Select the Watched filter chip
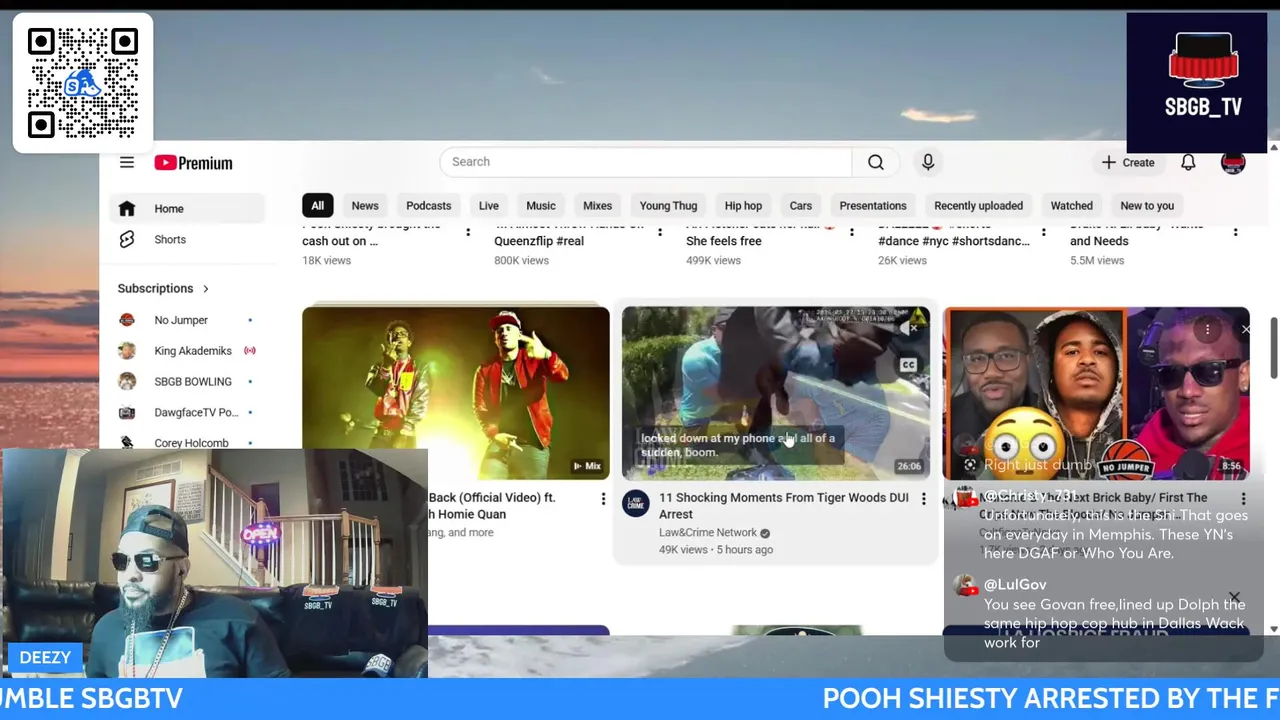The width and height of the screenshot is (1280, 720). coord(1072,206)
